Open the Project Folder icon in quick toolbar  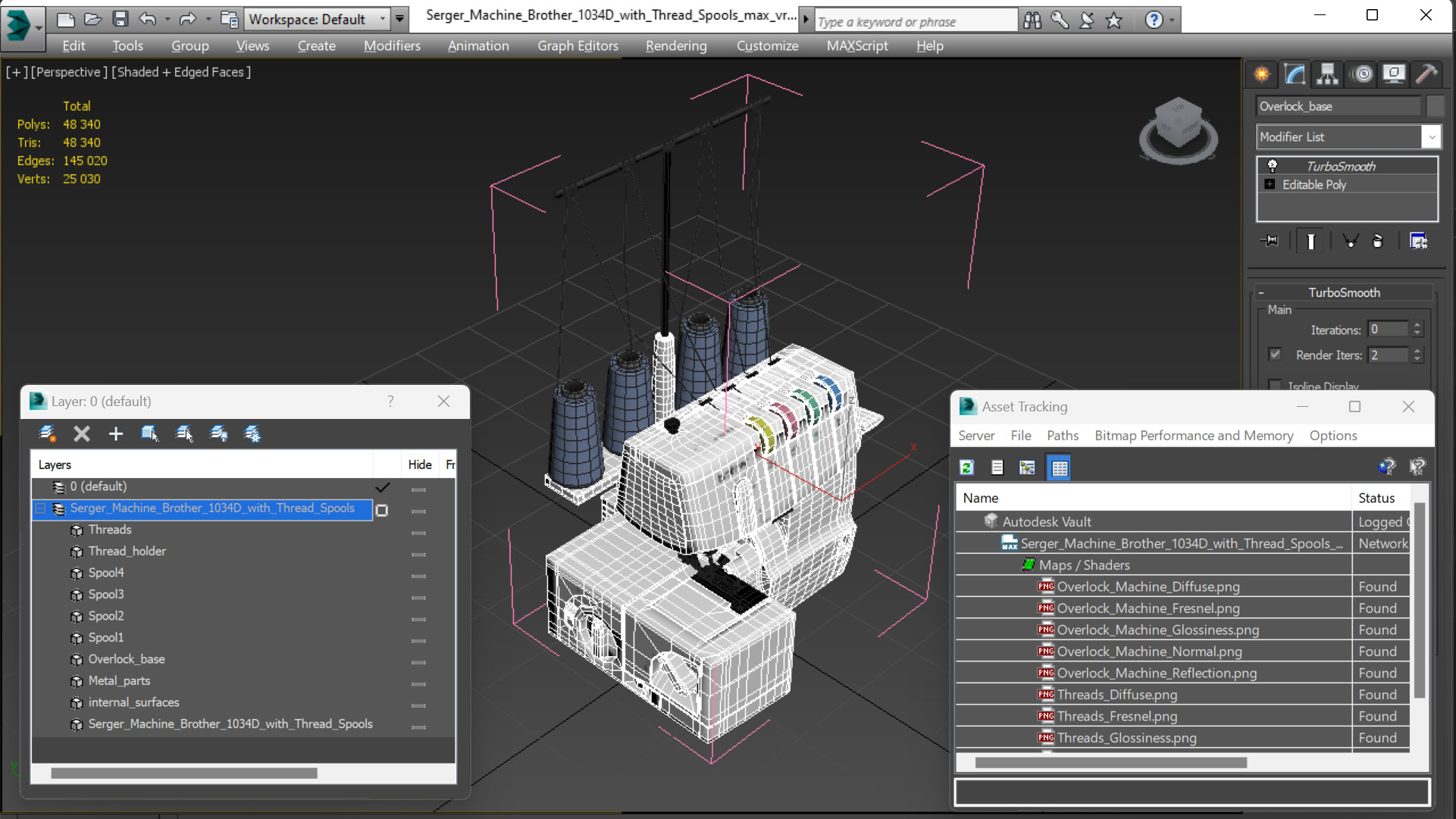tap(229, 19)
